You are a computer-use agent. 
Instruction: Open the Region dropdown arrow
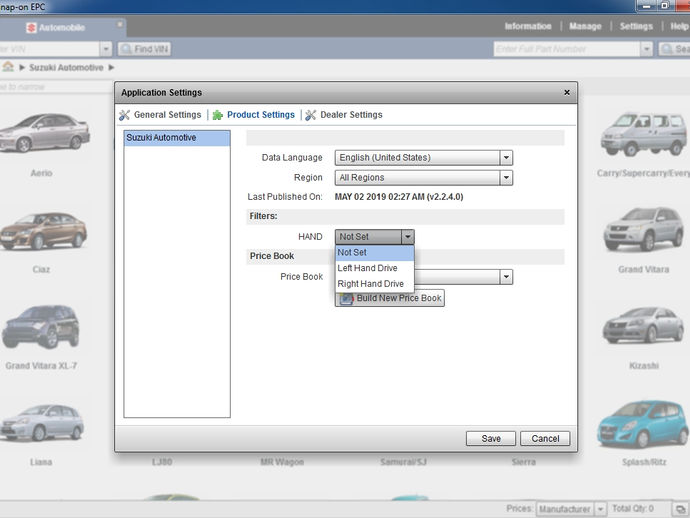pos(506,178)
